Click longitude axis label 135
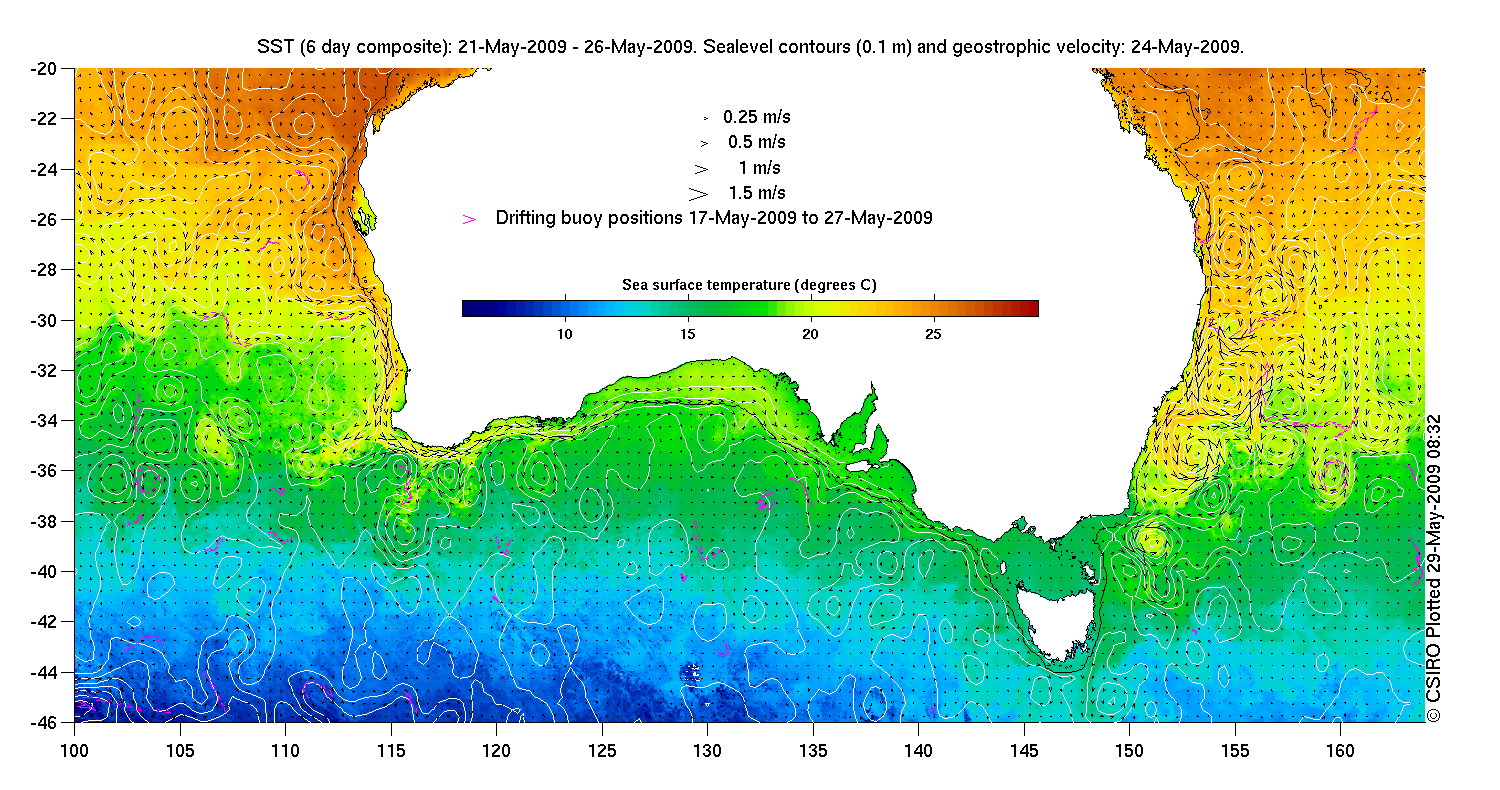 tap(813, 749)
